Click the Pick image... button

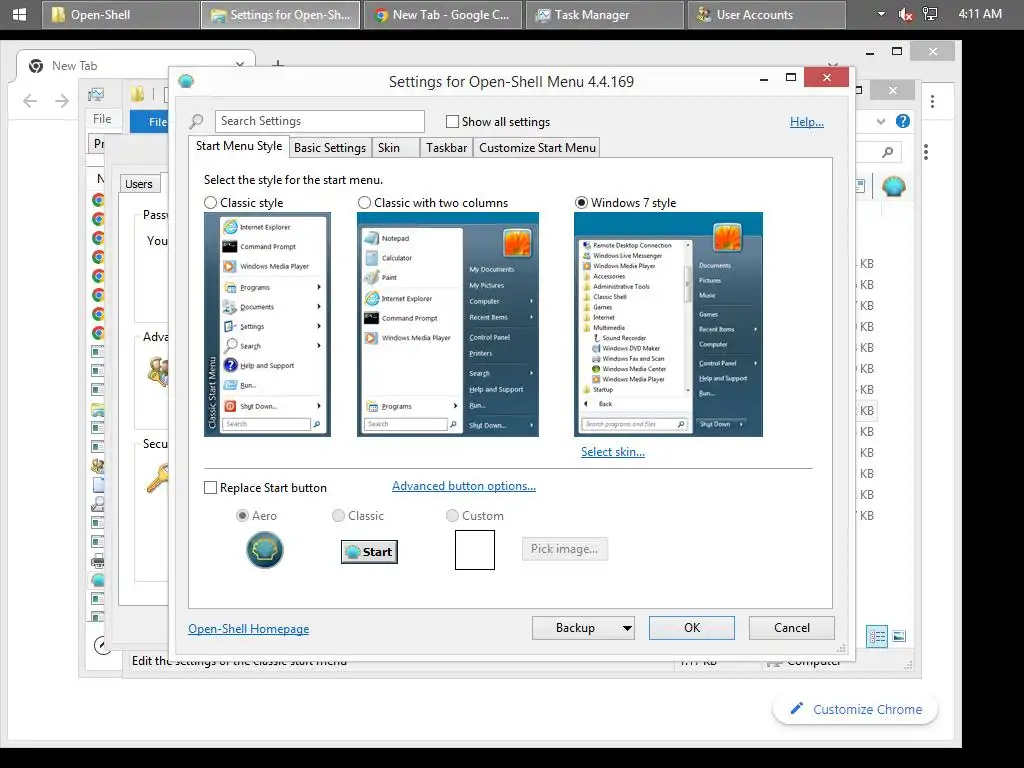point(564,549)
